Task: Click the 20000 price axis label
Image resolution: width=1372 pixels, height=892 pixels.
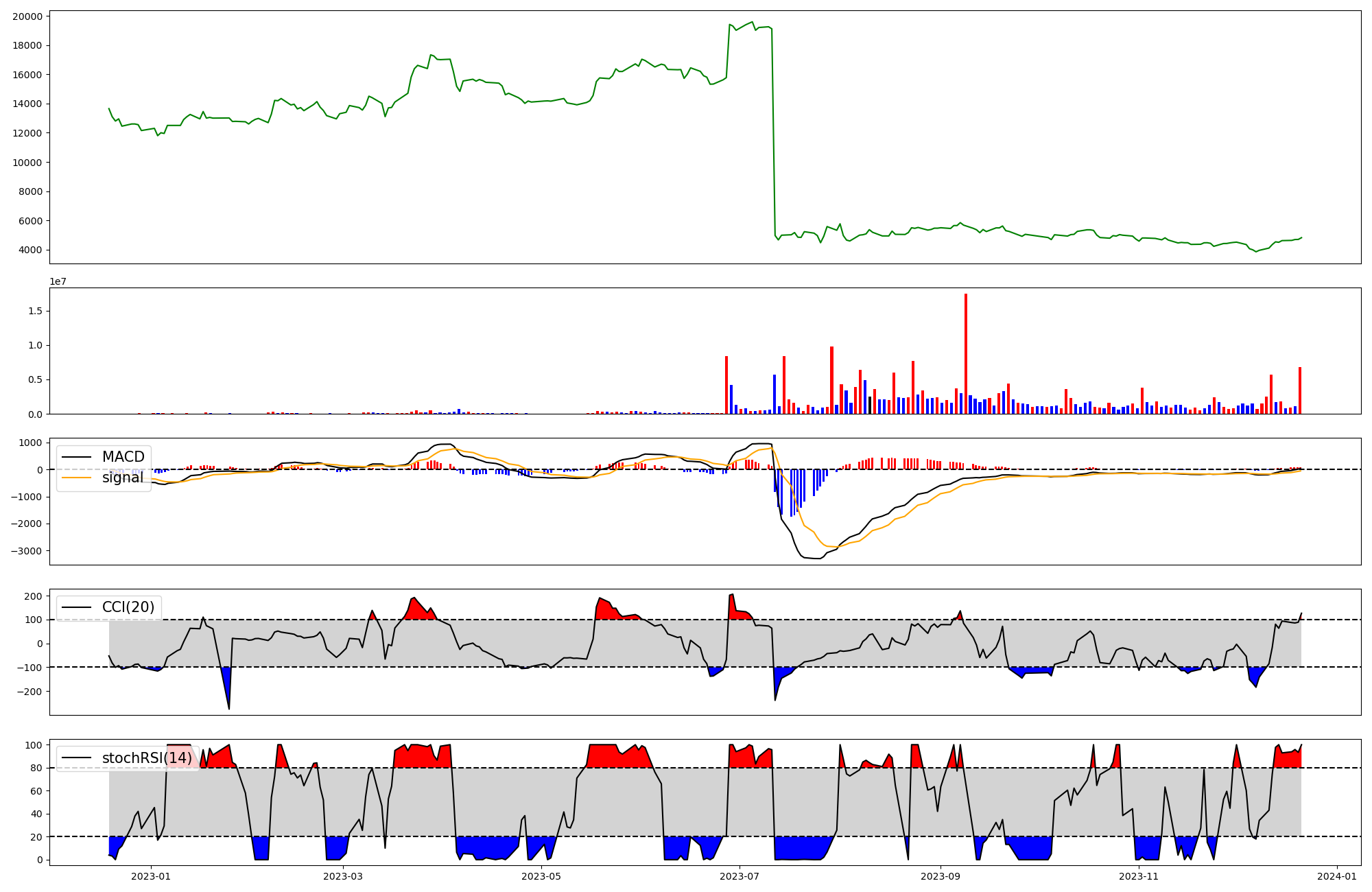Action: (27, 16)
